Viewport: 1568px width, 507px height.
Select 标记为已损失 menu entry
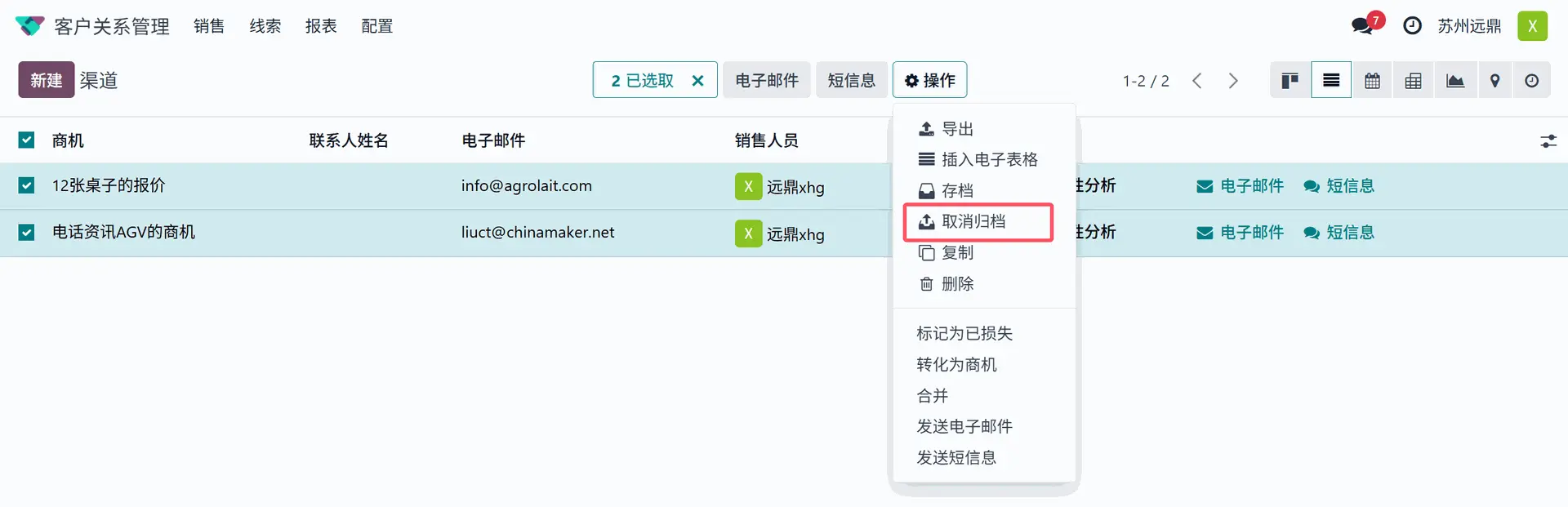coord(964,333)
